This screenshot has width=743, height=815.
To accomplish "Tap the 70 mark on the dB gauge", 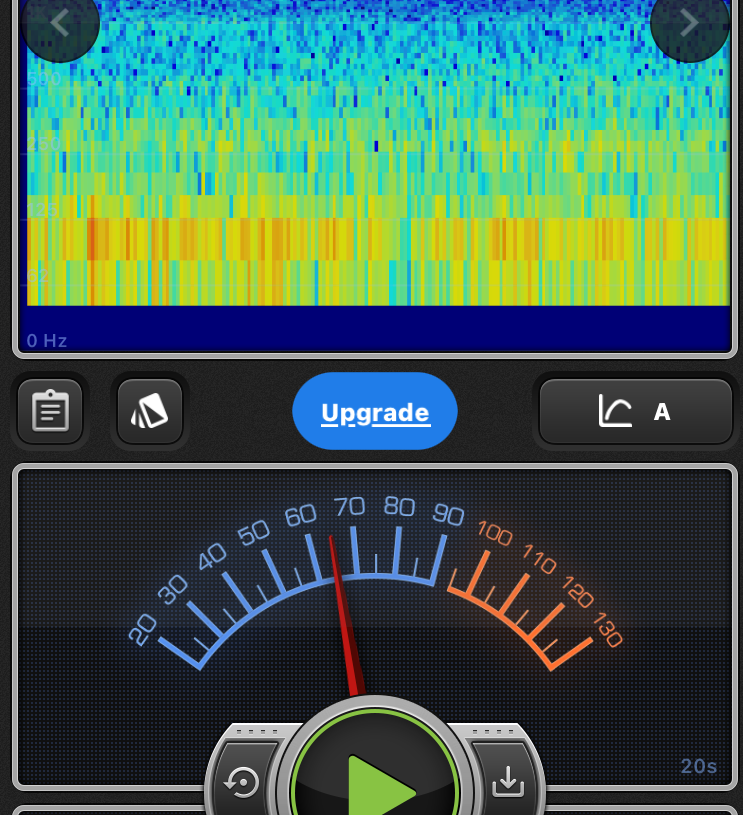I will click(350, 507).
